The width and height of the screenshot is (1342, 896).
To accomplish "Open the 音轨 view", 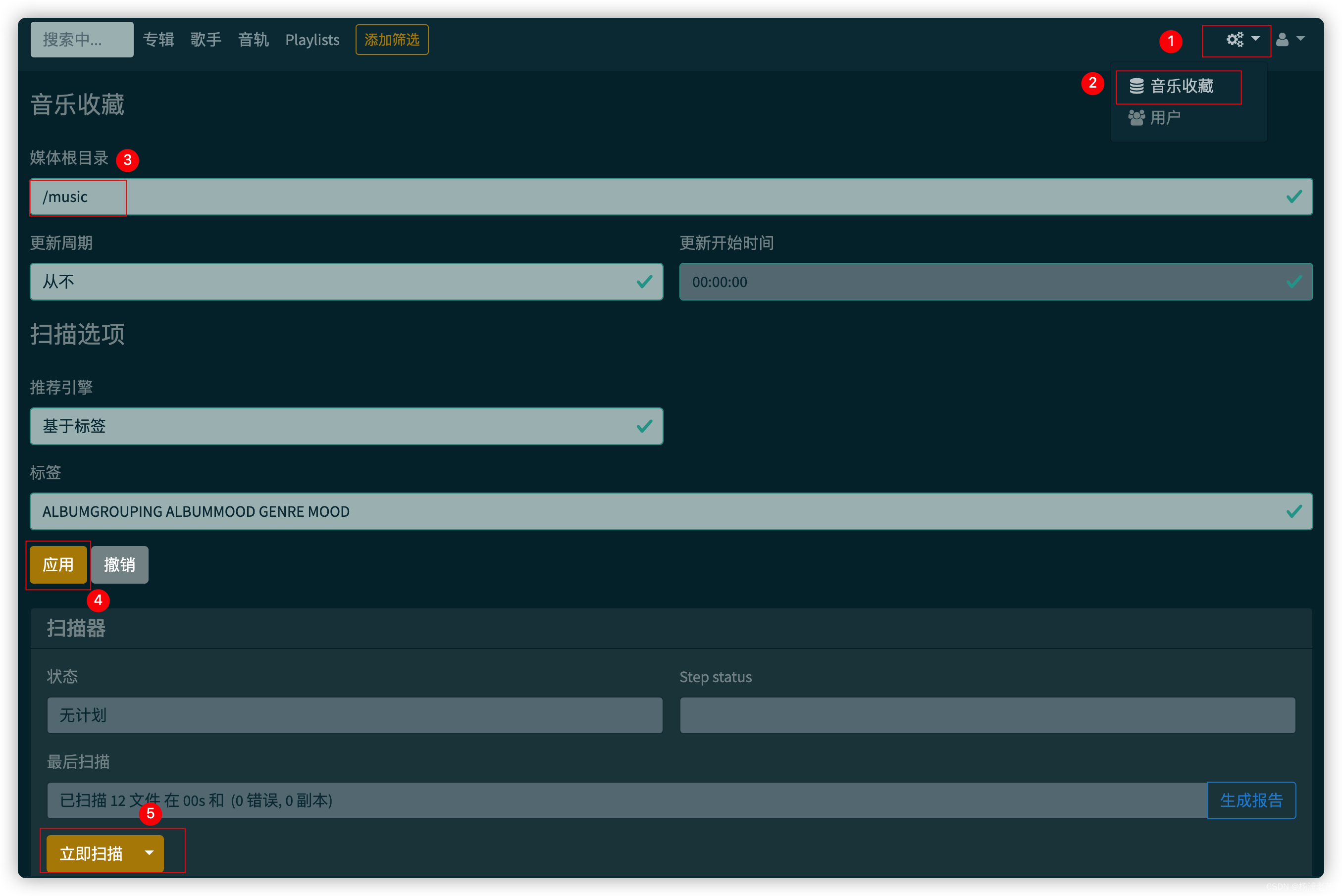I will (253, 40).
